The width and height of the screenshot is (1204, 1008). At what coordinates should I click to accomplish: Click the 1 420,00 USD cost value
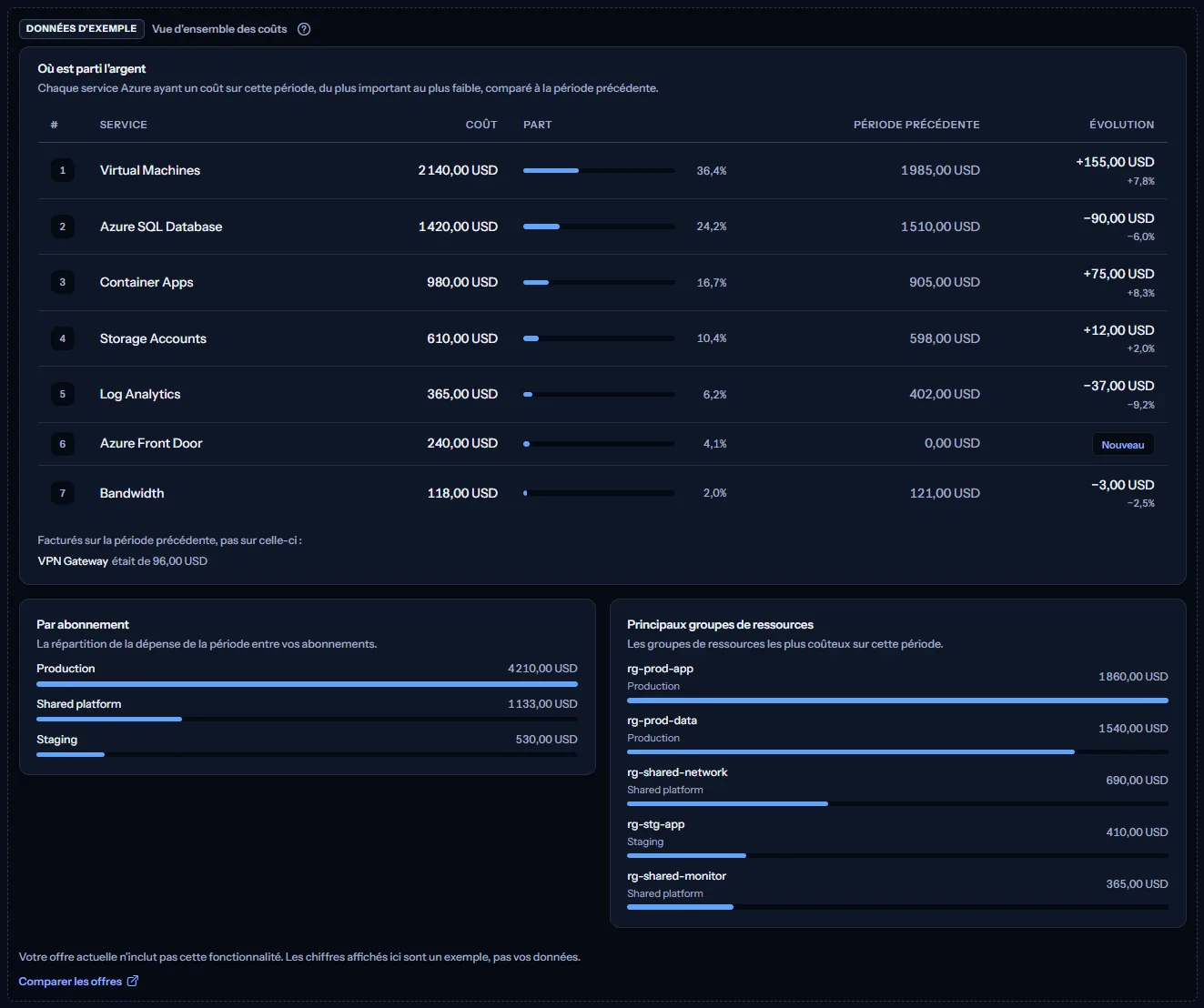[458, 227]
